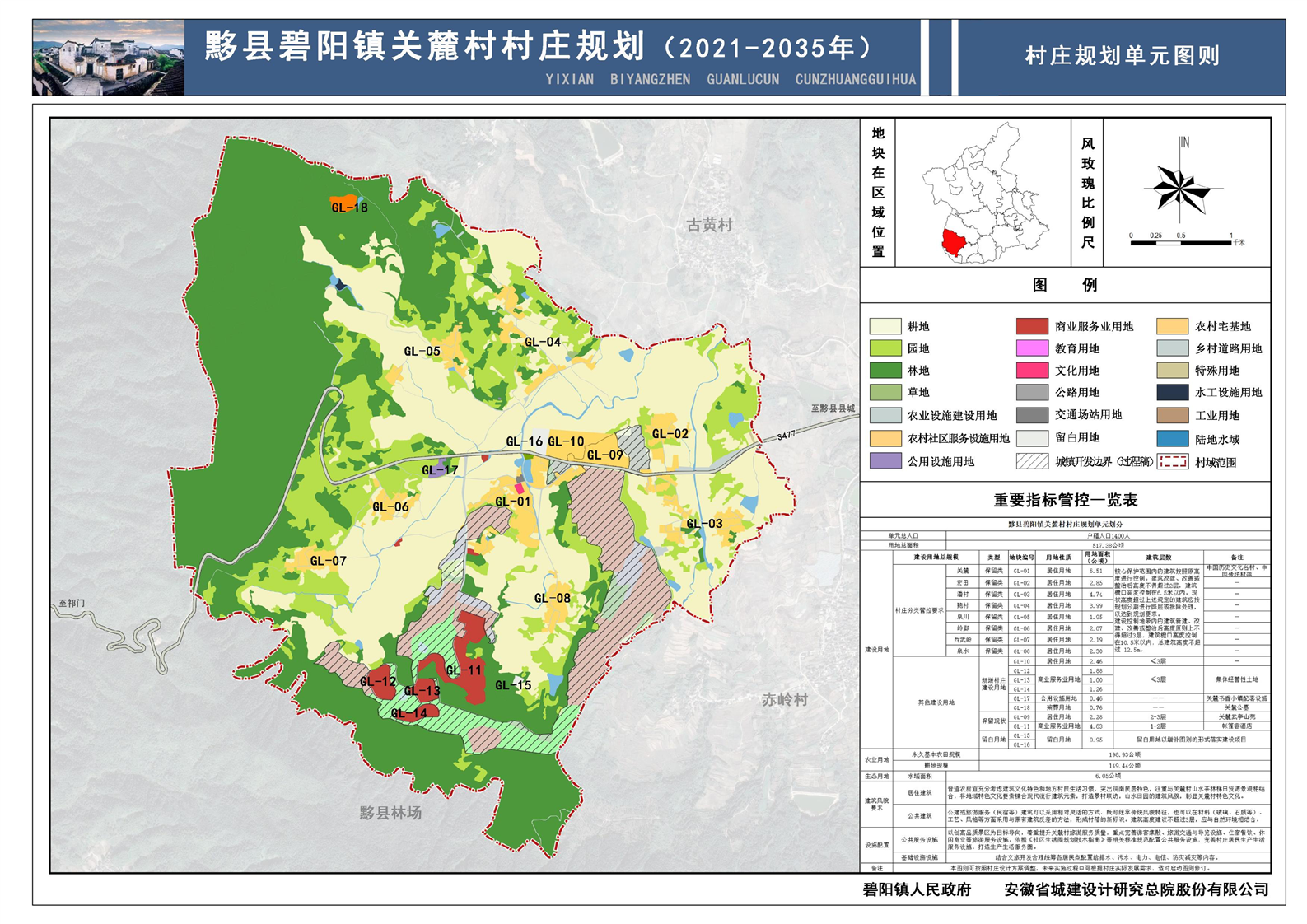The width and height of the screenshot is (1307, 924).
Task: Click the 林地 legend color swatch
Action: click(x=885, y=371)
